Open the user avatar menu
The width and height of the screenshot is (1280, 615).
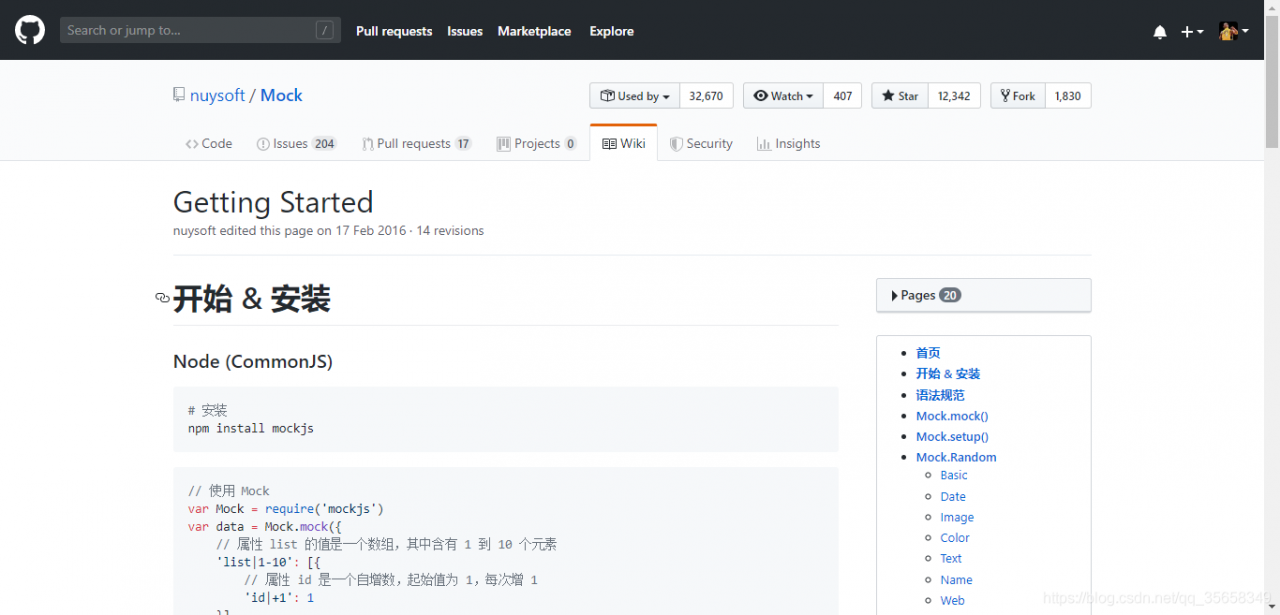(x=1234, y=31)
